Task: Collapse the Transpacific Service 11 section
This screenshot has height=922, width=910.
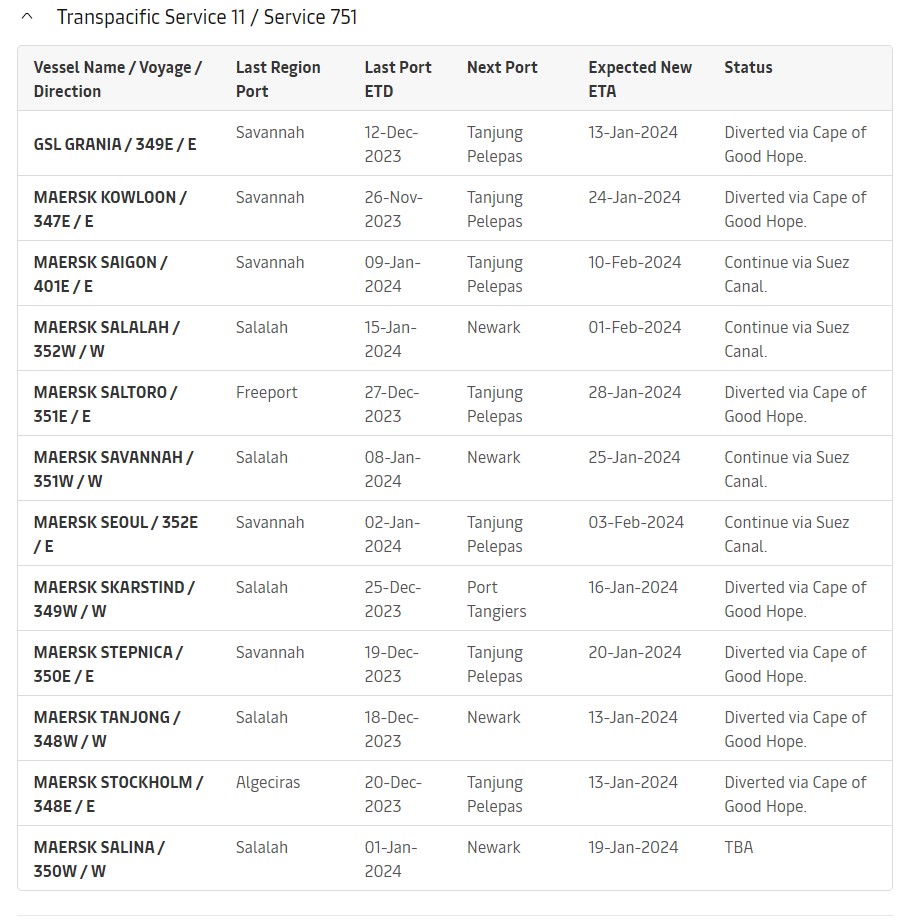Action: click(28, 17)
